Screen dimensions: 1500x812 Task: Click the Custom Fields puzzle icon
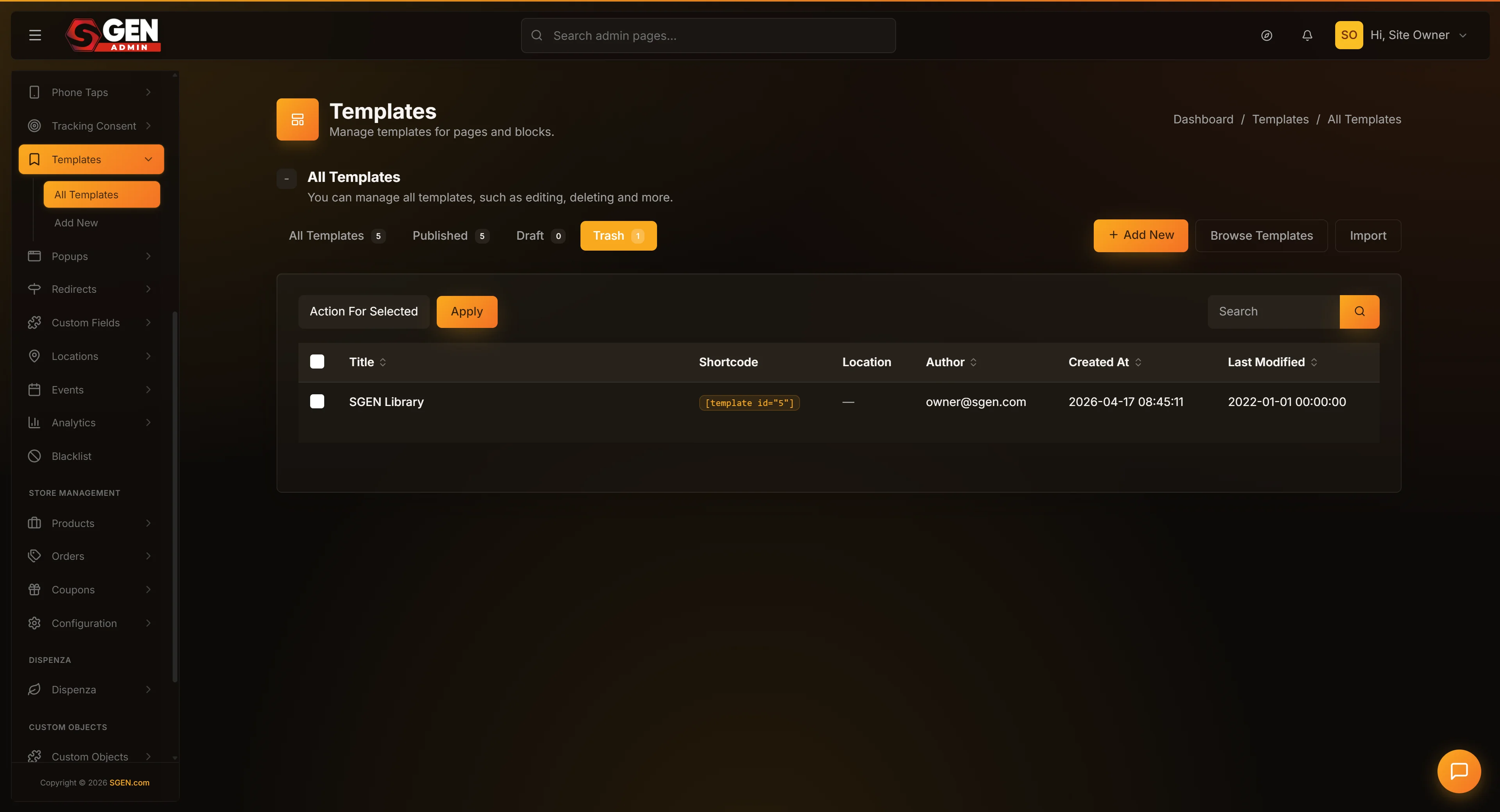point(34,322)
